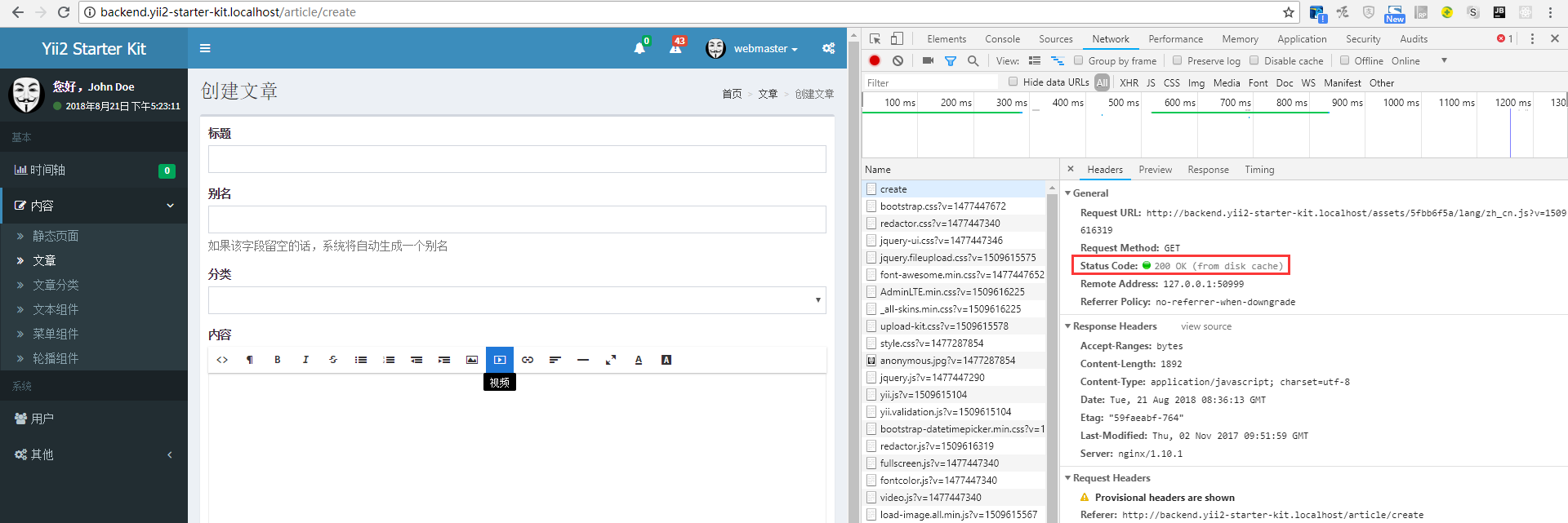The height and width of the screenshot is (523, 1568).
Task: Click the 别名 slug input field
Action: (517, 219)
